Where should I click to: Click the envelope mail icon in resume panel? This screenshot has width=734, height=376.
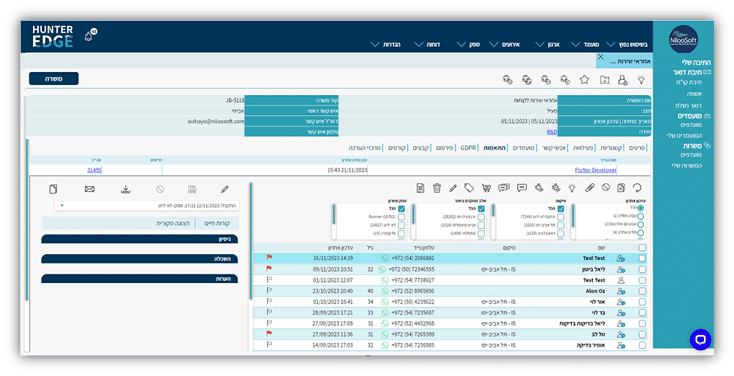point(89,189)
